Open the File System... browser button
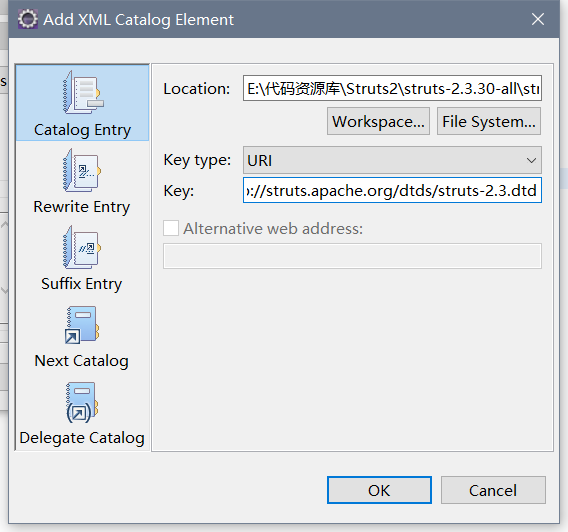Viewport: 568px width, 532px height. [x=489, y=121]
